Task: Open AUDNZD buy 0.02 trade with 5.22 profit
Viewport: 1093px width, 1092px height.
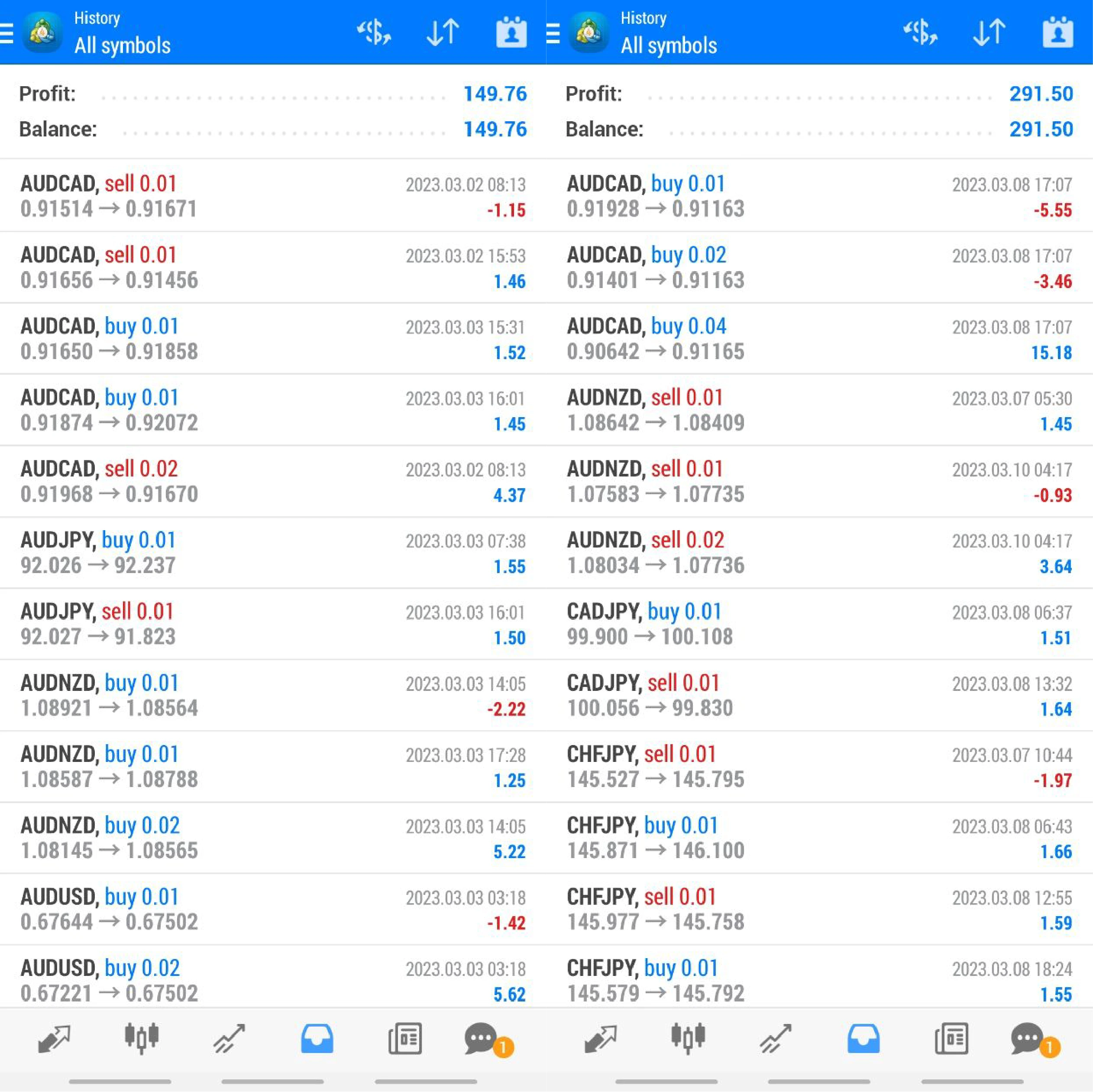Action: pyautogui.click(x=273, y=837)
